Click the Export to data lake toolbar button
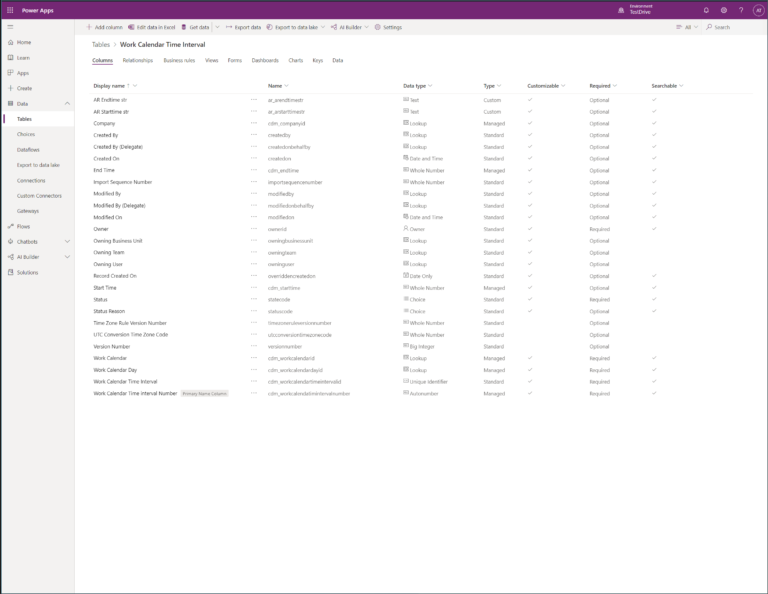Viewport: 768px width, 594px height. [x=292, y=27]
